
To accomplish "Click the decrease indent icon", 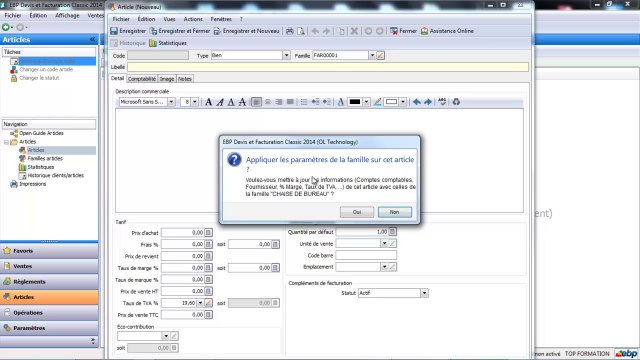I will 316,102.
